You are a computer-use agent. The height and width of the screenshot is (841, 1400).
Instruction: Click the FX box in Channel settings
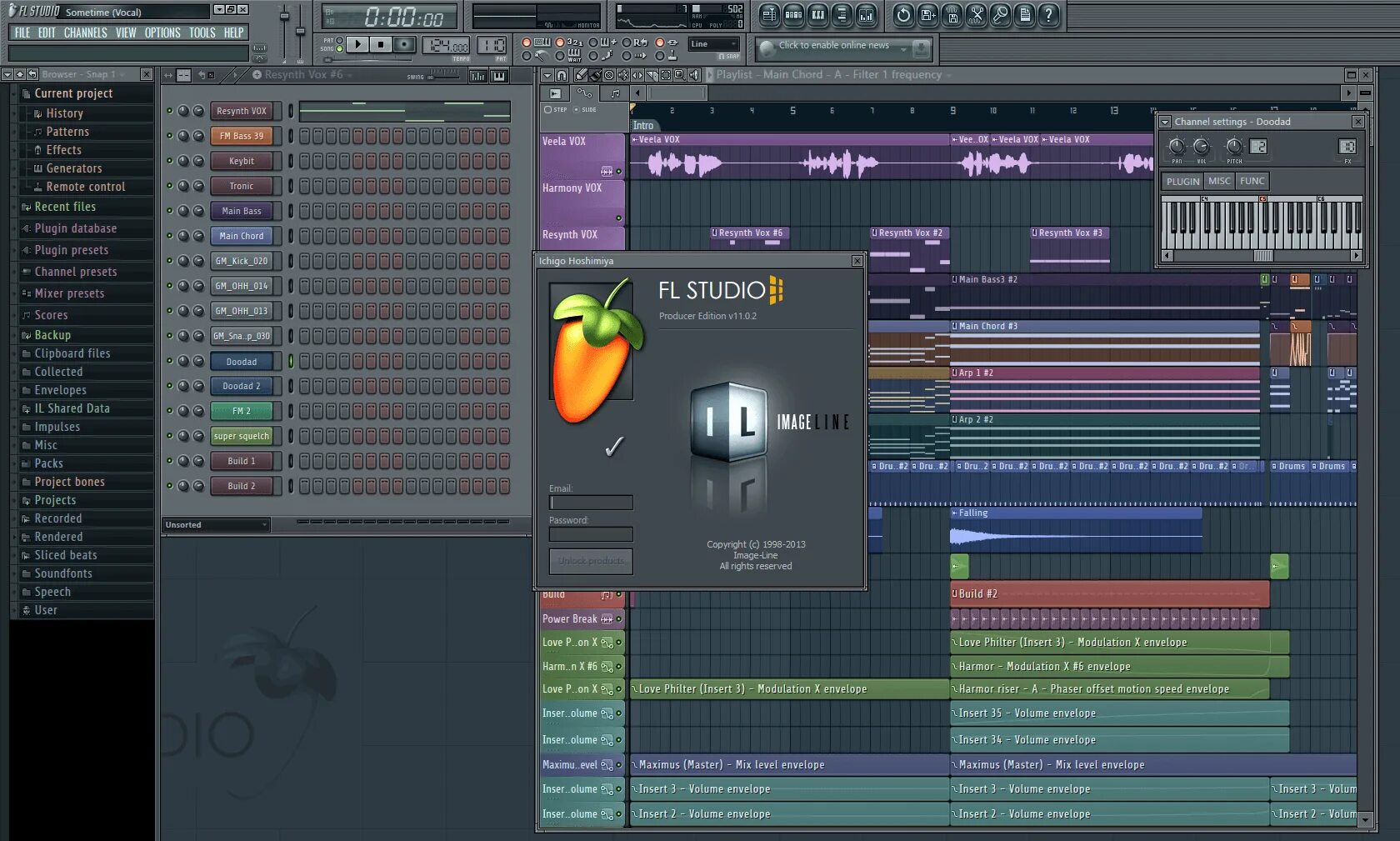pyautogui.click(x=1347, y=147)
